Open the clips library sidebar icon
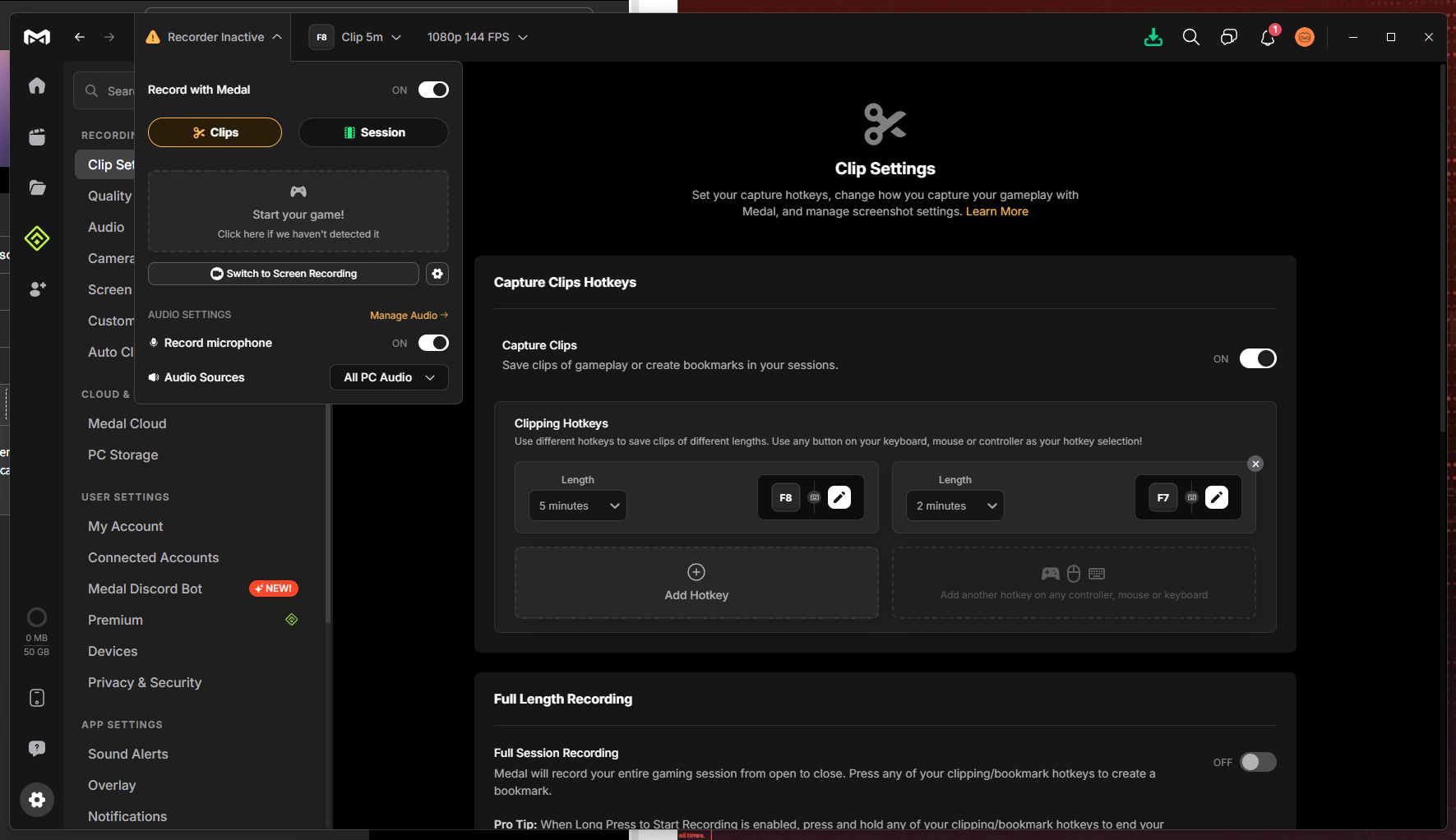The width and height of the screenshot is (1456, 840). coord(37,137)
